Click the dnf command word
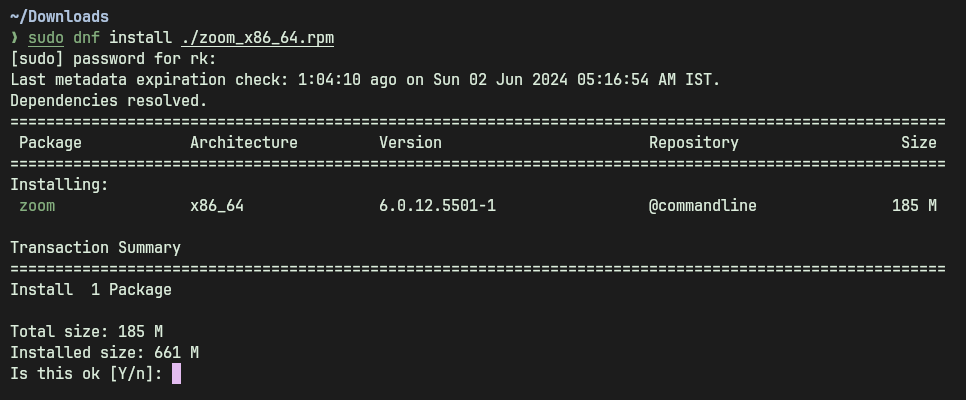Image resolution: width=966 pixels, height=400 pixels. point(86,38)
